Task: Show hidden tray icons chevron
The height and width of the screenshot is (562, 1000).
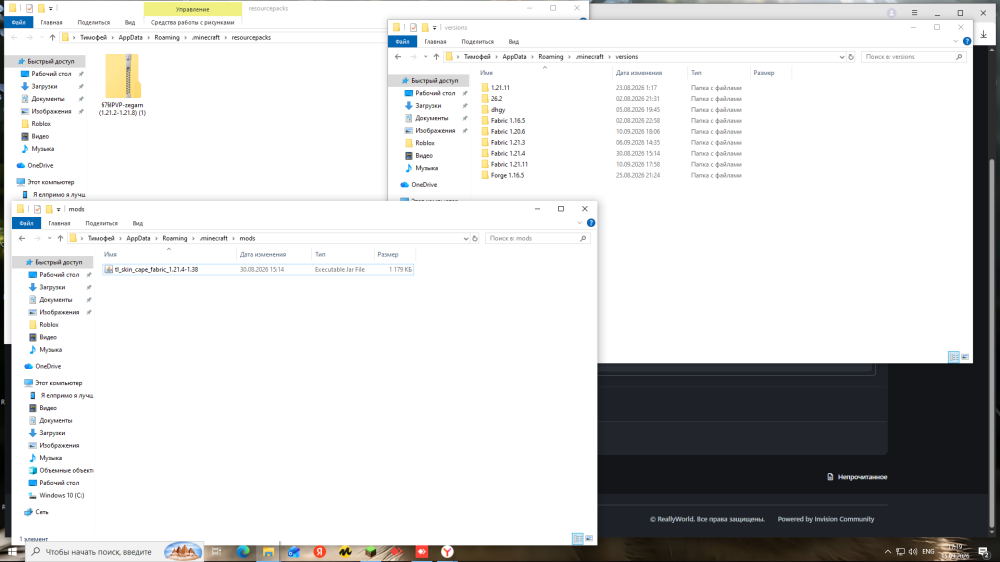Action: [x=888, y=552]
